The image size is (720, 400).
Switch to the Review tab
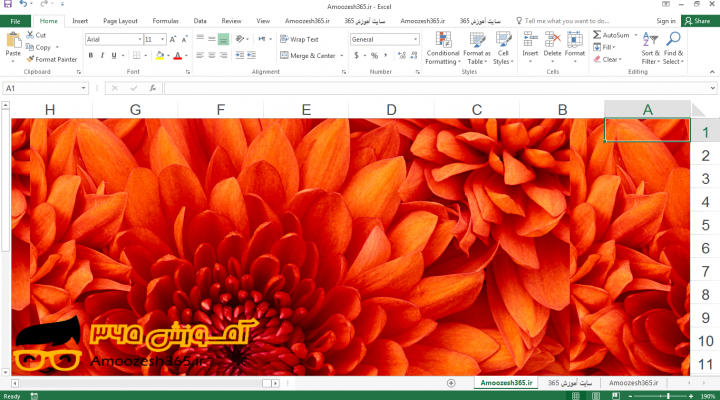[231, 21]
